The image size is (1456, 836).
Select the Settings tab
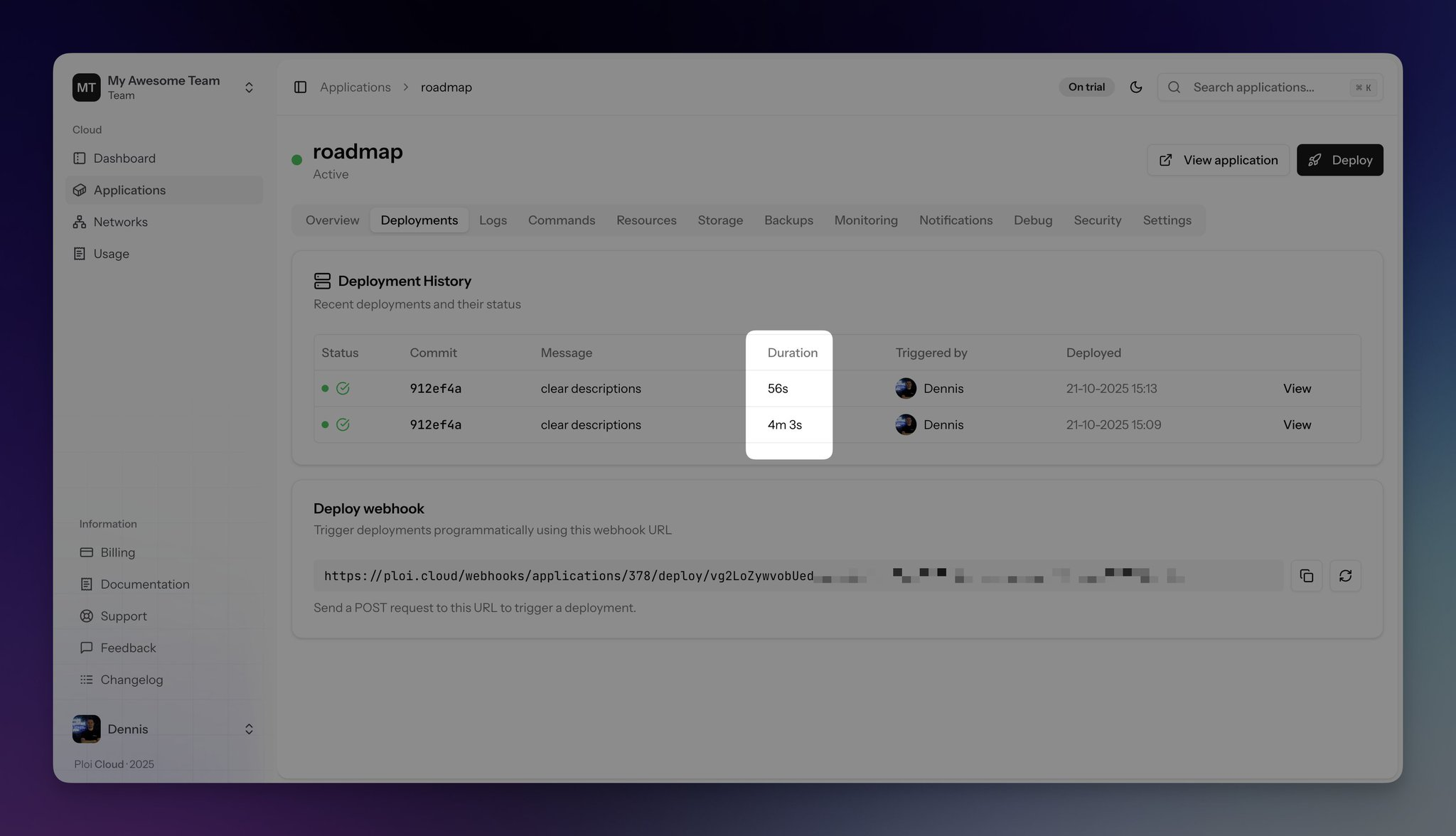pos(1167,220)
